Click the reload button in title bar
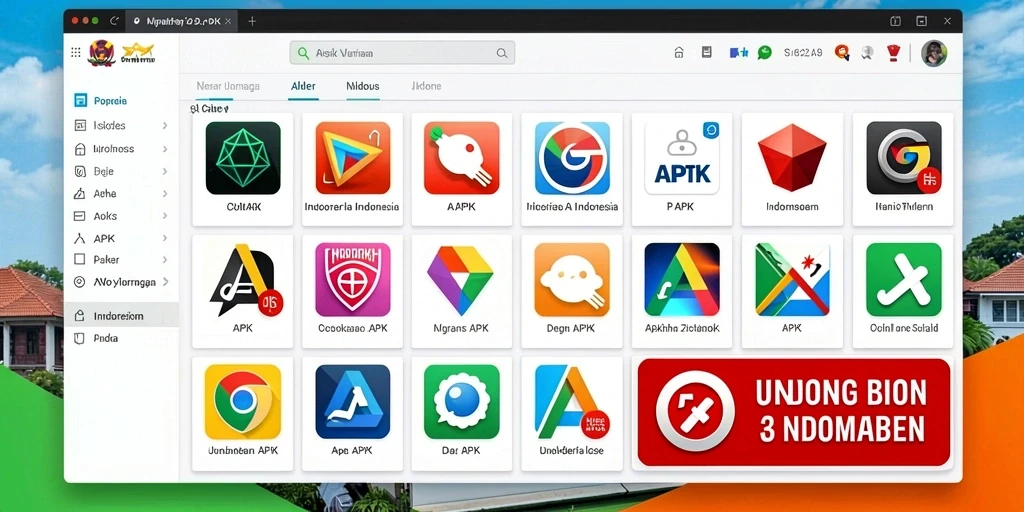The height and width of the screenshot is (512, 1024). (x=114, y=21)
